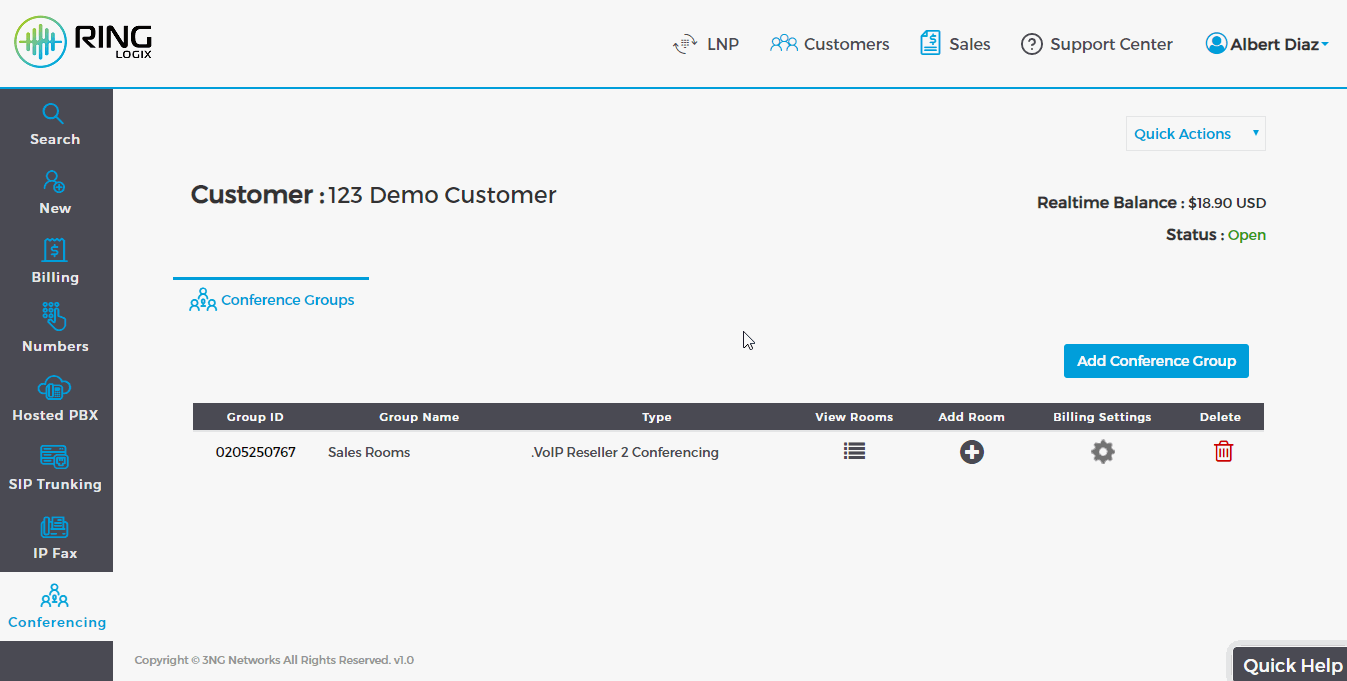Viewport: 1347px width, 681px height.
Task: Go to Numbers in the sidebar
Action: point(55,332)
